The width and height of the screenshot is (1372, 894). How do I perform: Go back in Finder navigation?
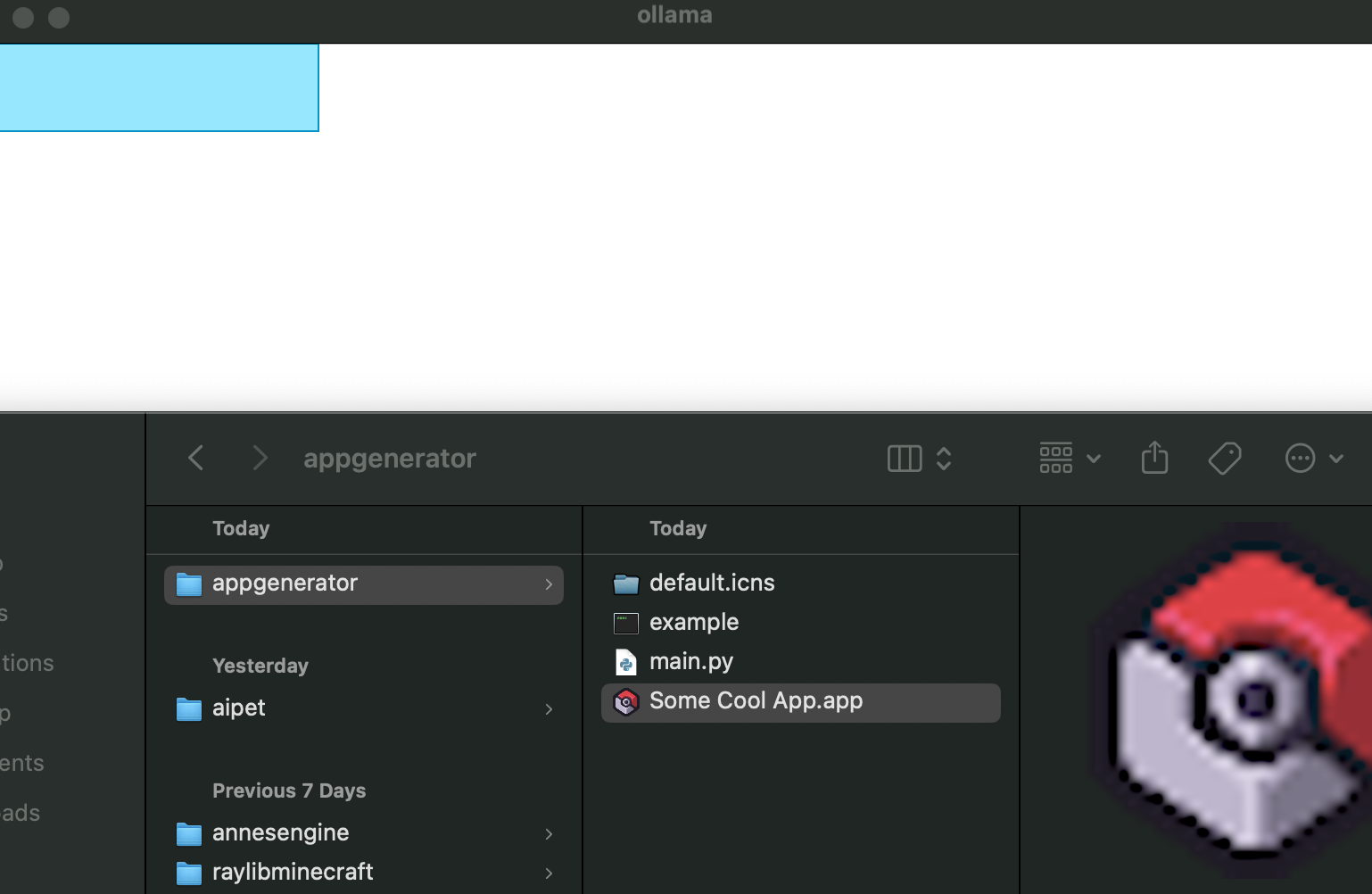(x=196, y=459)
